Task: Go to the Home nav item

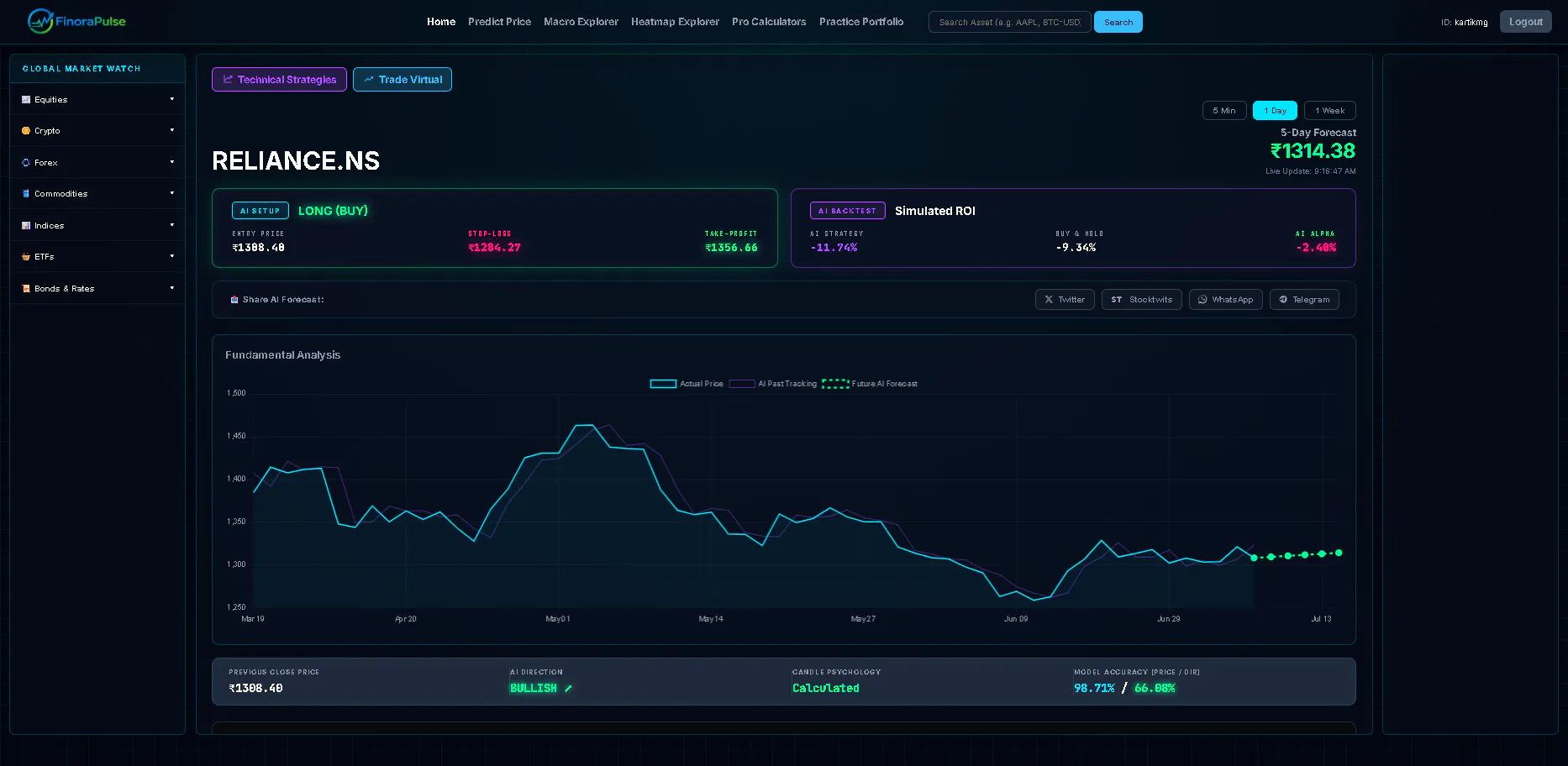Action: pos(441,22)
